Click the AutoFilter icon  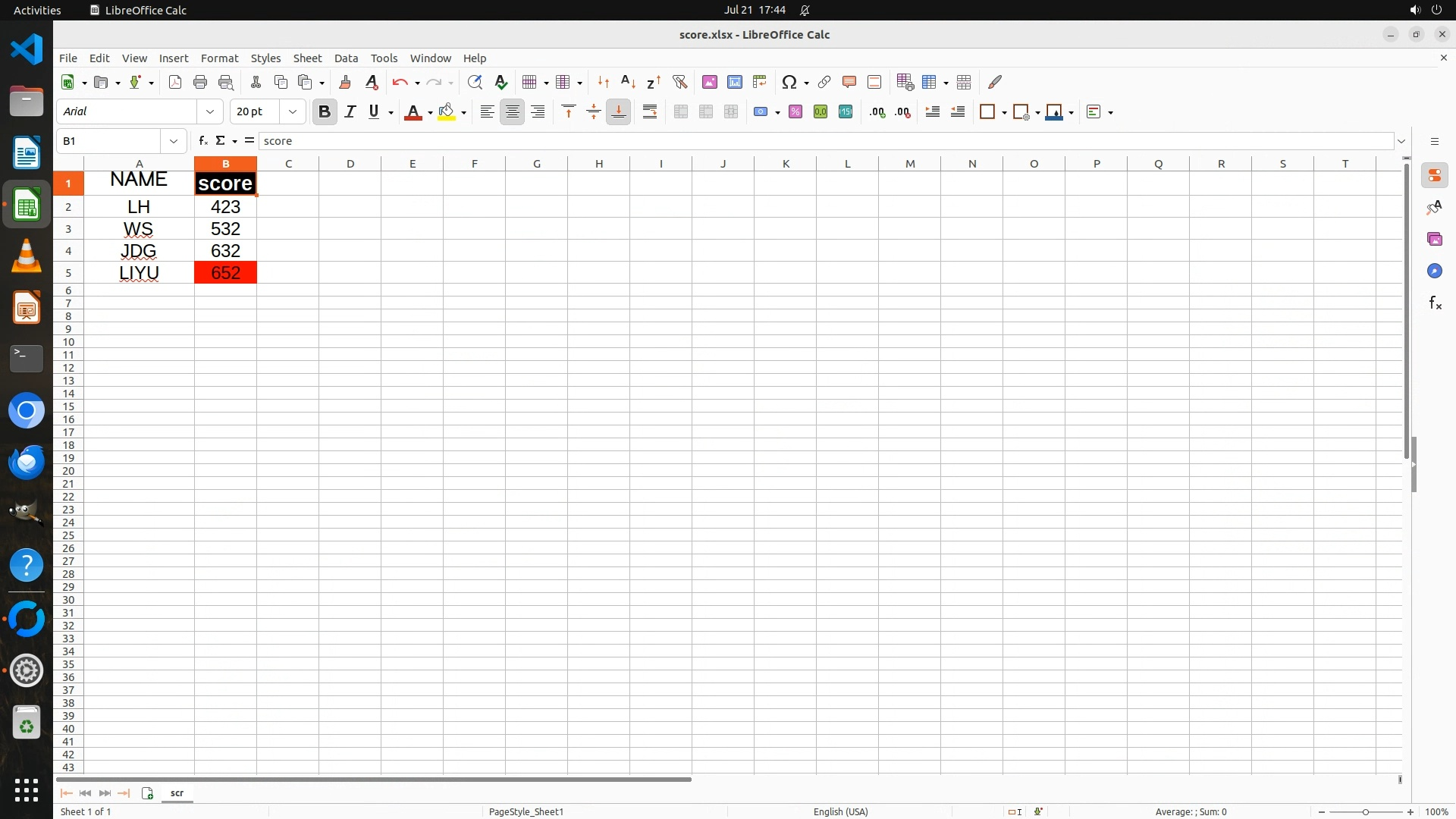click(x=679, y=82)
